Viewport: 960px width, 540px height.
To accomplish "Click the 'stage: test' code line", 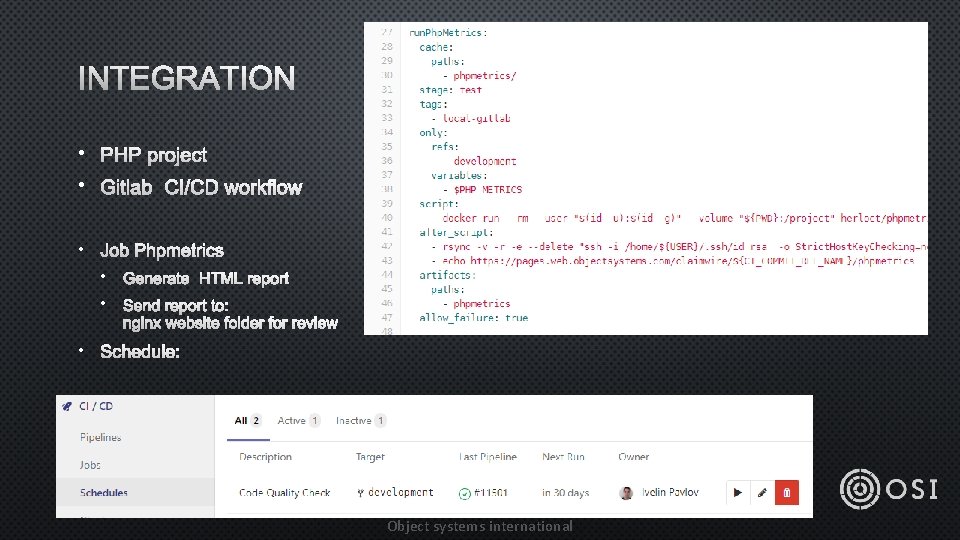I will point(451,89).
